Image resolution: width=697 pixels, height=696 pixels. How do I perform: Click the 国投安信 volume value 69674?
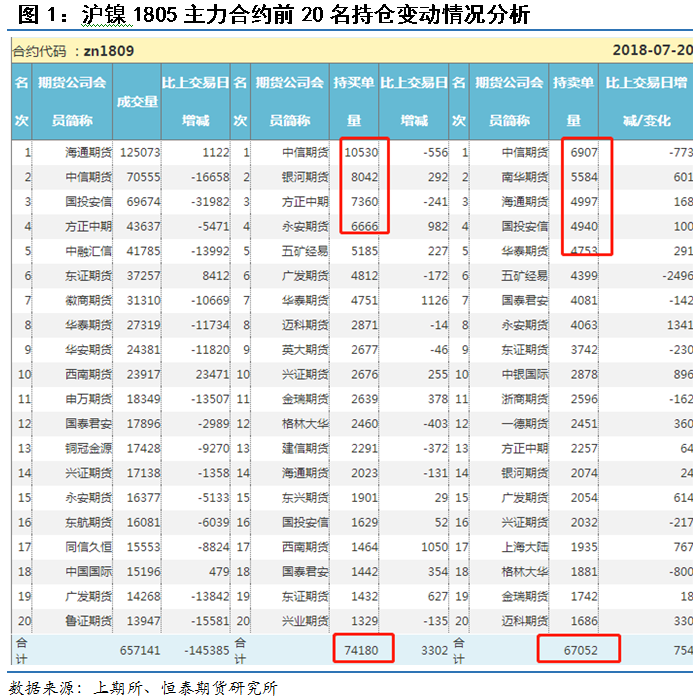pyautogui.click(x=143, y=202)
